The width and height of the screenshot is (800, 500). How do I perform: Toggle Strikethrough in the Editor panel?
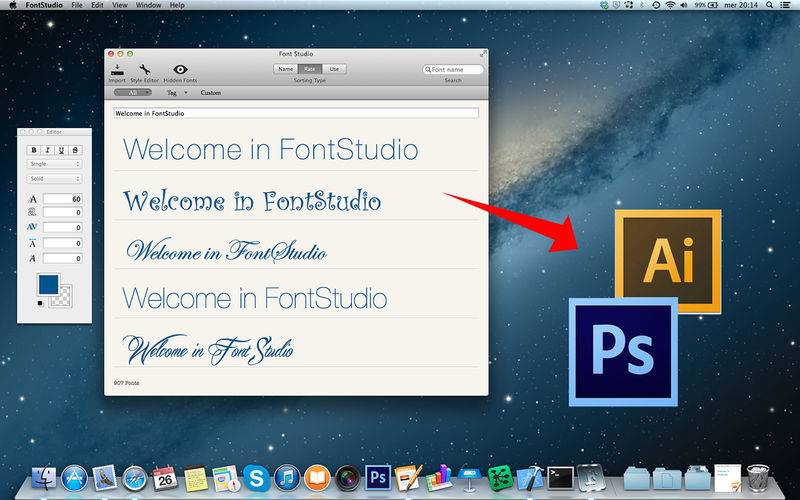click(x=75, y=150)
